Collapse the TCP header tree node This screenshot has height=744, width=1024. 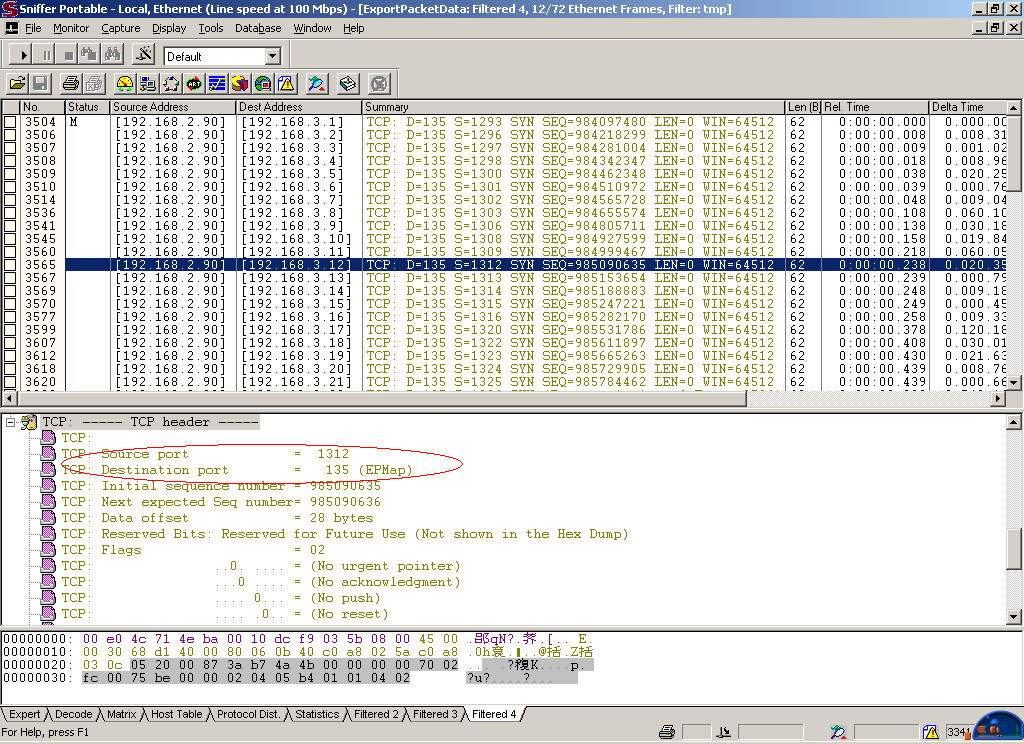pyautogui.click(x=10, y=422)
